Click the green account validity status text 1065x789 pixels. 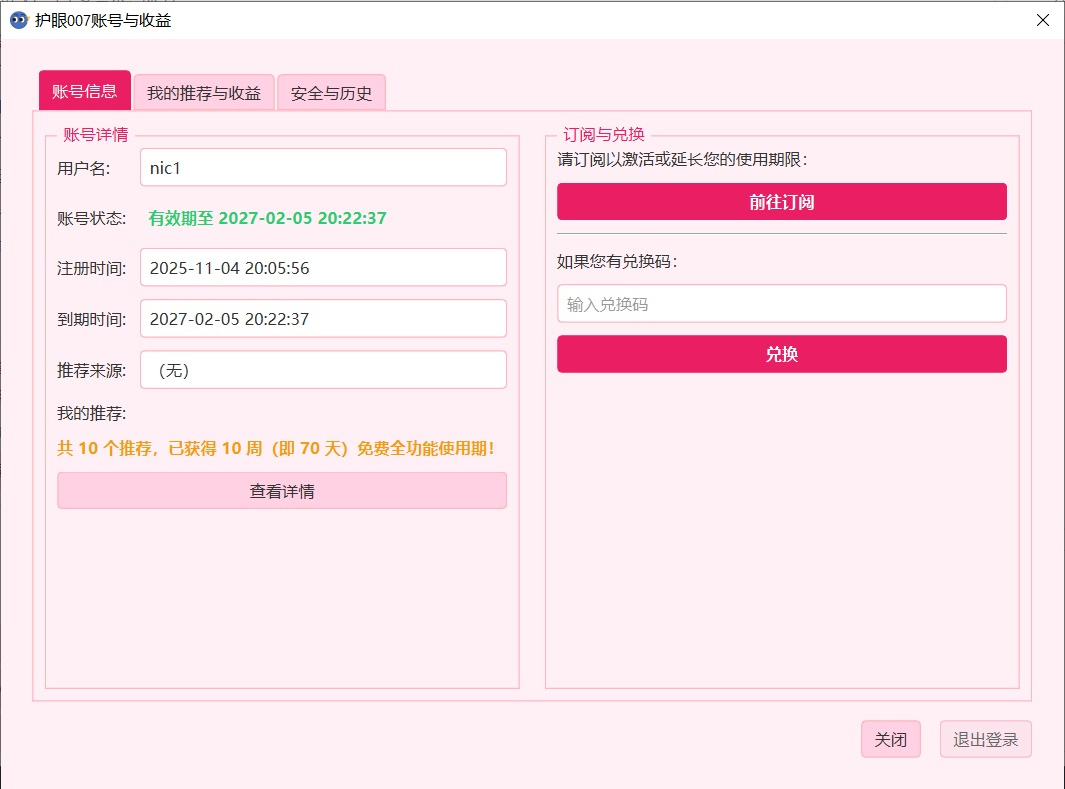[265, 217]
